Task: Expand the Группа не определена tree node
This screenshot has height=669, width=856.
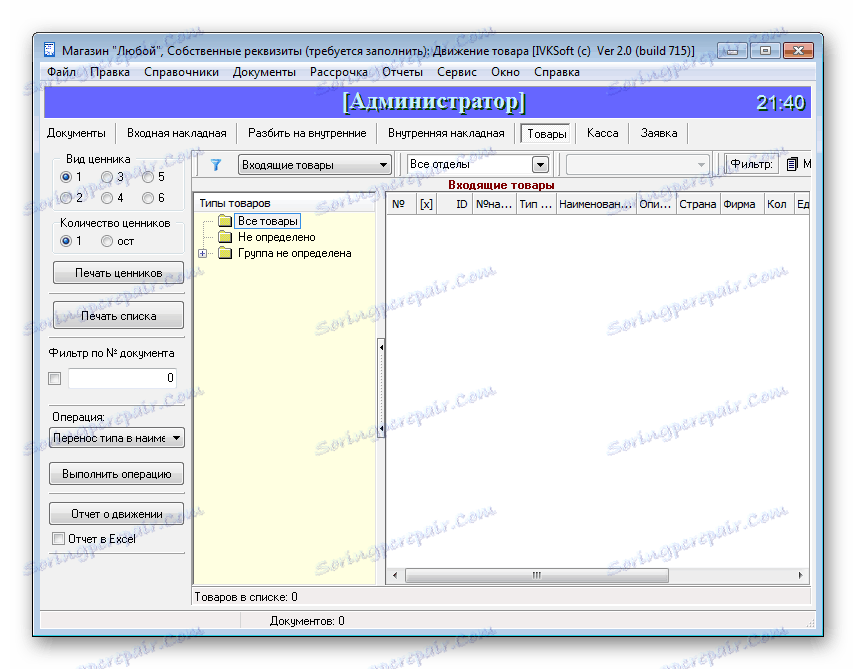Action: pyautogui.click(x=203, y=253)
